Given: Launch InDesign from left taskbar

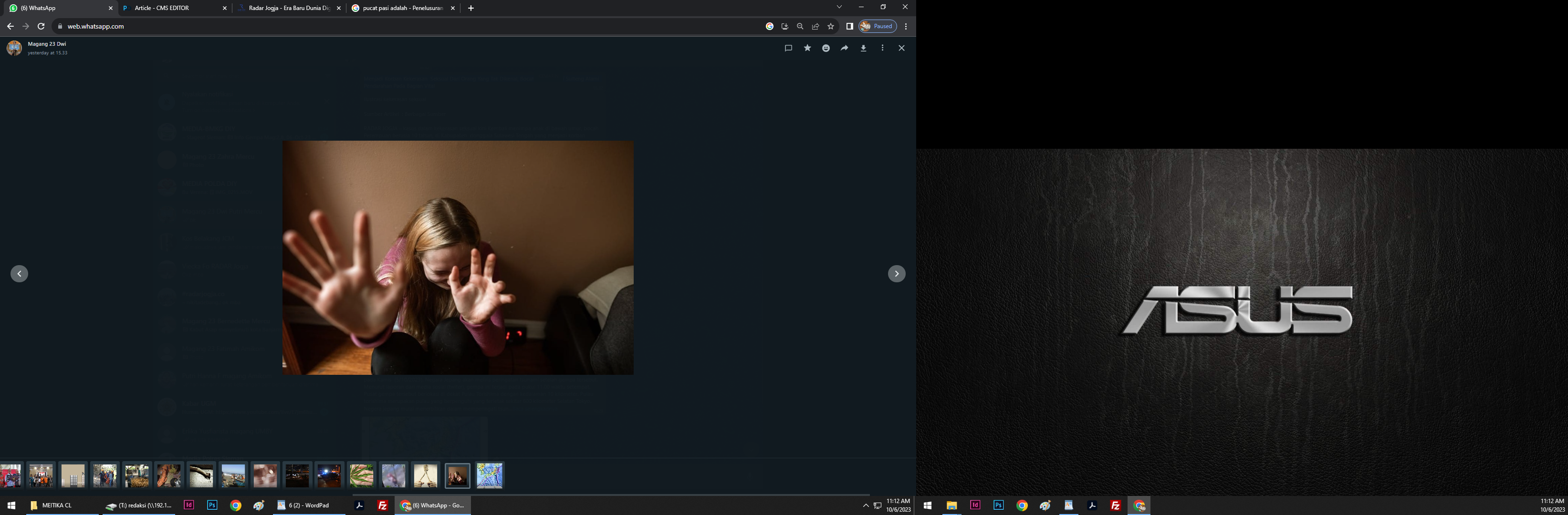Looking at the screenshot, I should coord(188,505).
